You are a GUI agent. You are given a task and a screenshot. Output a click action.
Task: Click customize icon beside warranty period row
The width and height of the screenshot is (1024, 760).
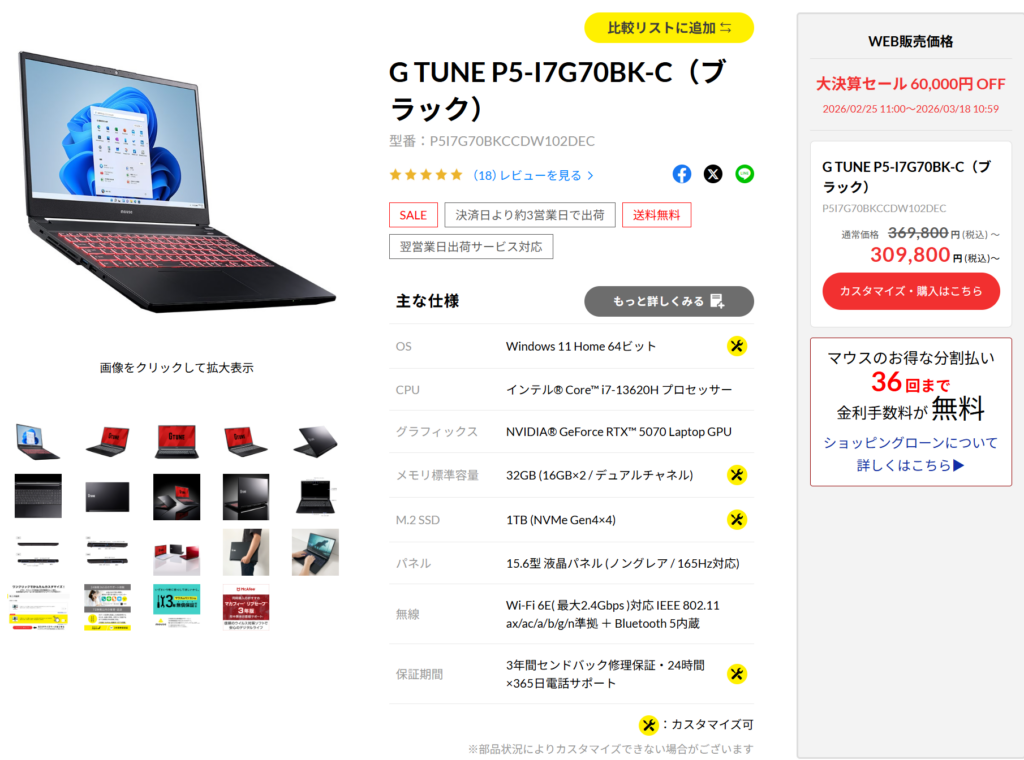click(737, 674)
